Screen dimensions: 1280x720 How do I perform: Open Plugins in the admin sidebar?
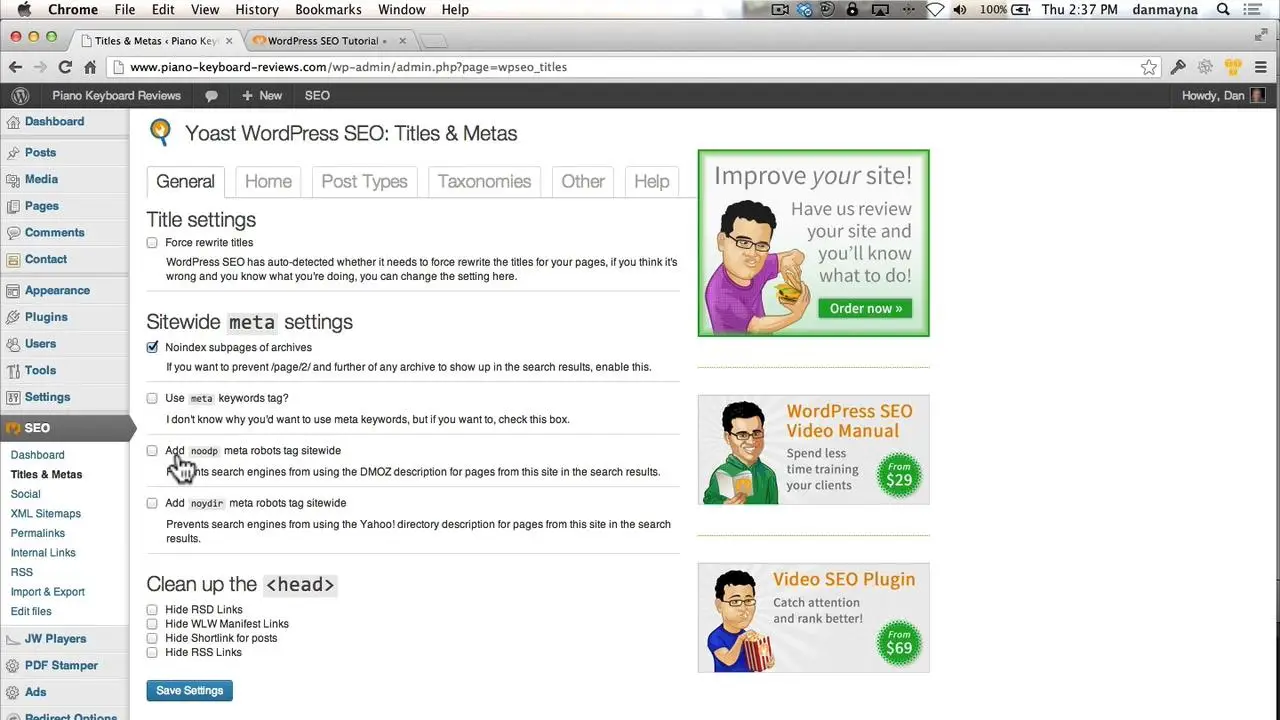(x=46, y=317)
